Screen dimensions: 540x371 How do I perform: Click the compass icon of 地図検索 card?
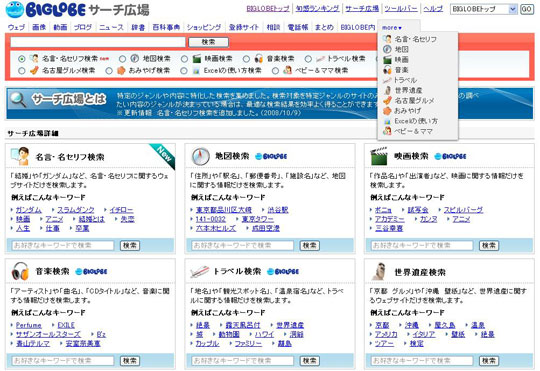coord(200,156)
